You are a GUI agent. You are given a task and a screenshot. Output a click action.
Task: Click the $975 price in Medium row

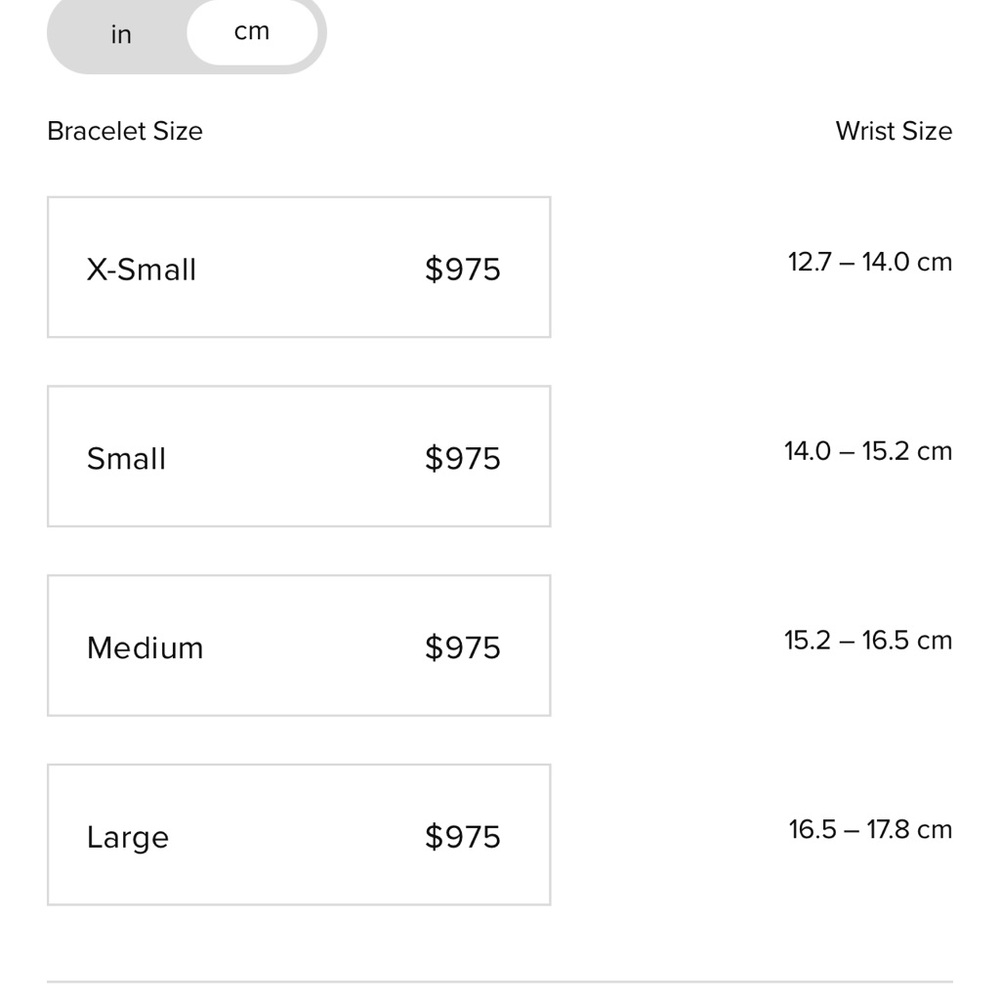click(x=462, y=648)
